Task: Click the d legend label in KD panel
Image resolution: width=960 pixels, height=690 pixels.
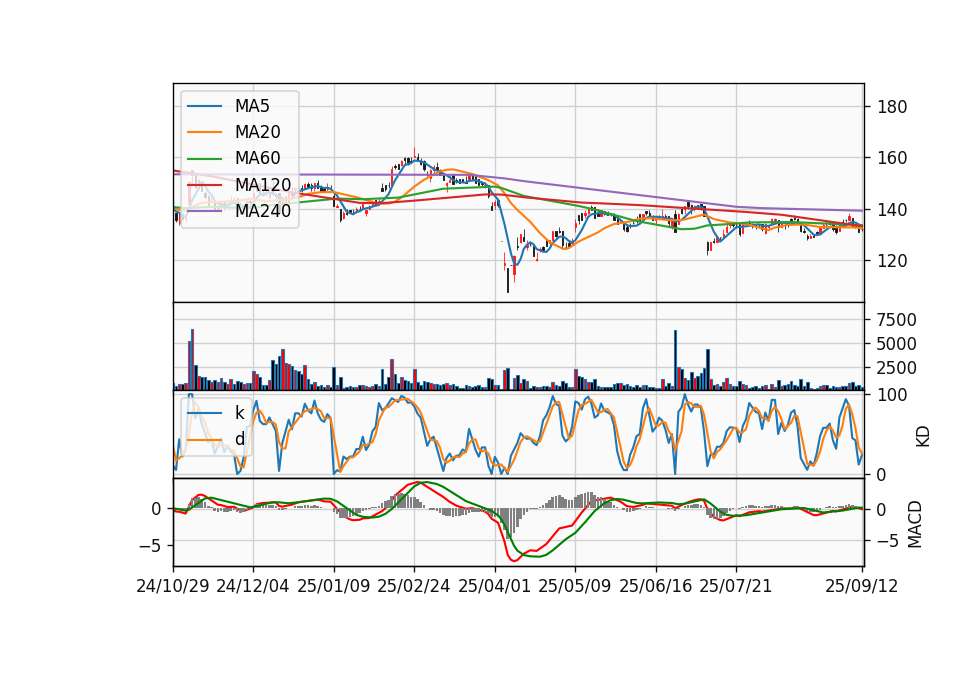Action: coord(239,439)
